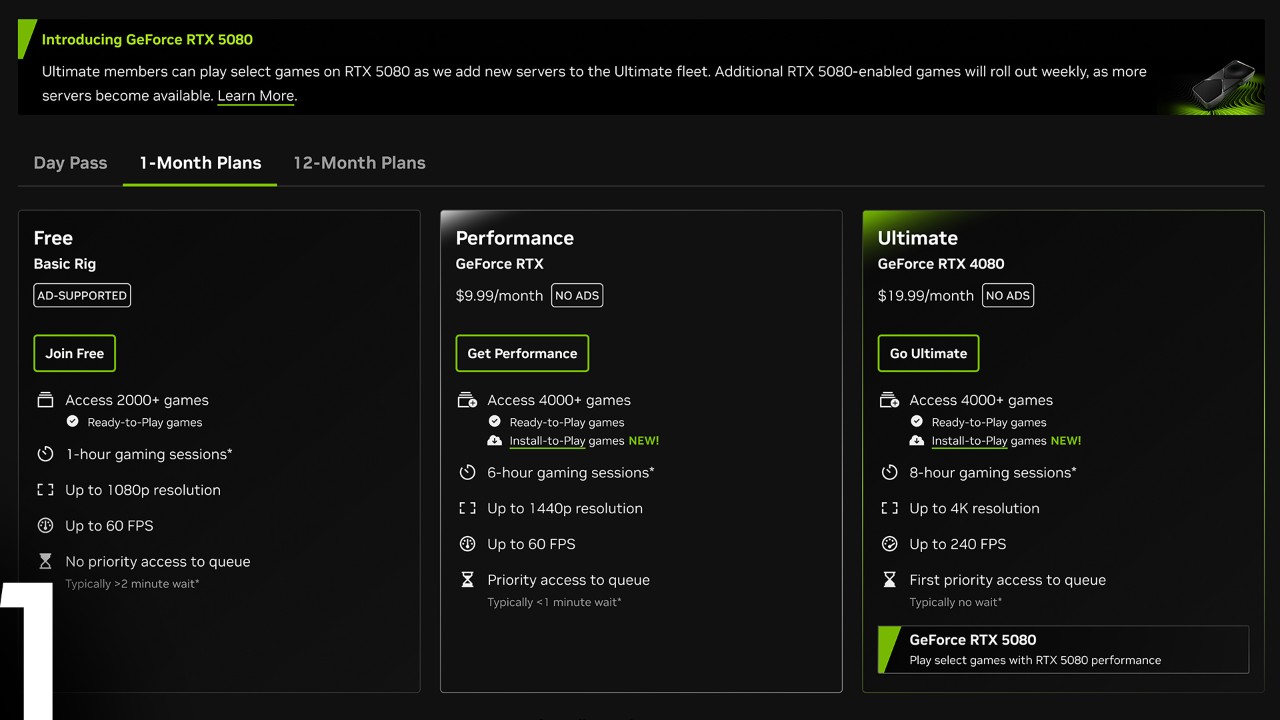Click the Get Performance button
1280x720 pixels.
pyautogui.click(x=522, y=353)
